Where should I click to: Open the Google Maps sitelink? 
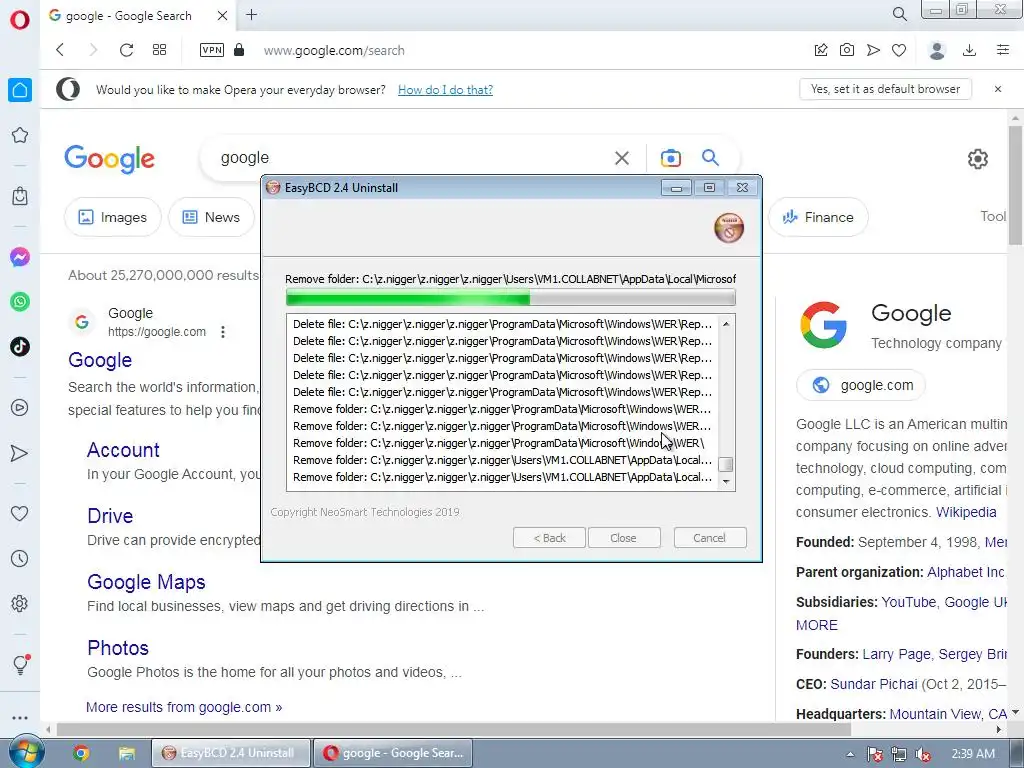(146, 582)
